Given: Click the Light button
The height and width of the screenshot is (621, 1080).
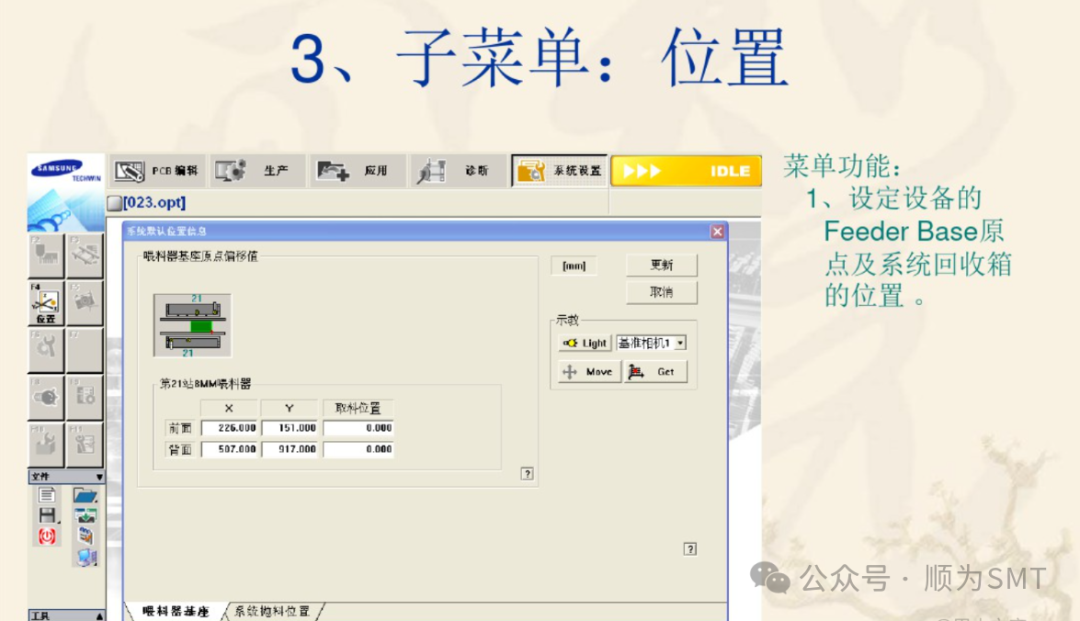Looking at the screenshot, I should point(584,343).
